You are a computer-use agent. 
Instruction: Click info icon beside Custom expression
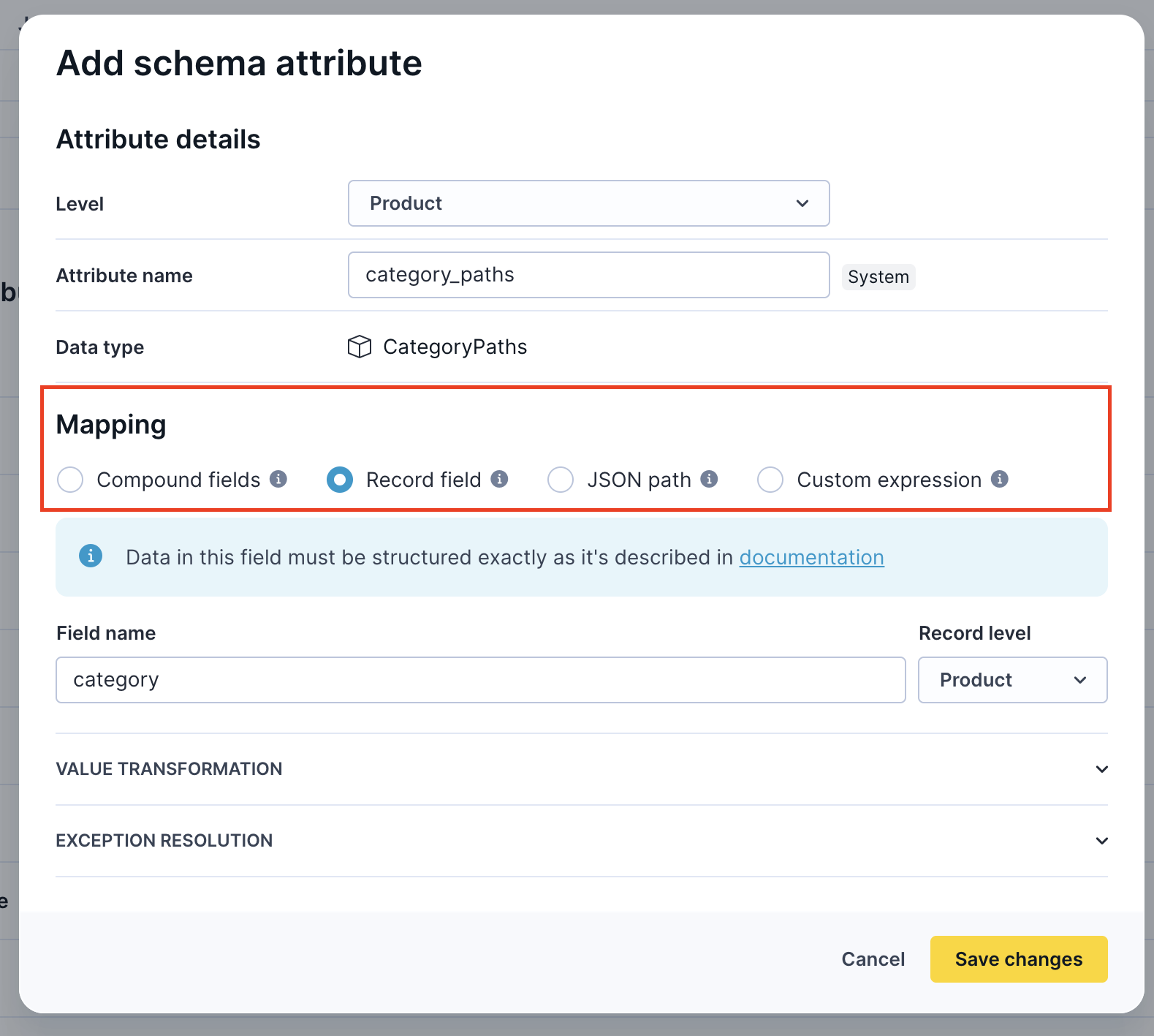coord(1000,479)
